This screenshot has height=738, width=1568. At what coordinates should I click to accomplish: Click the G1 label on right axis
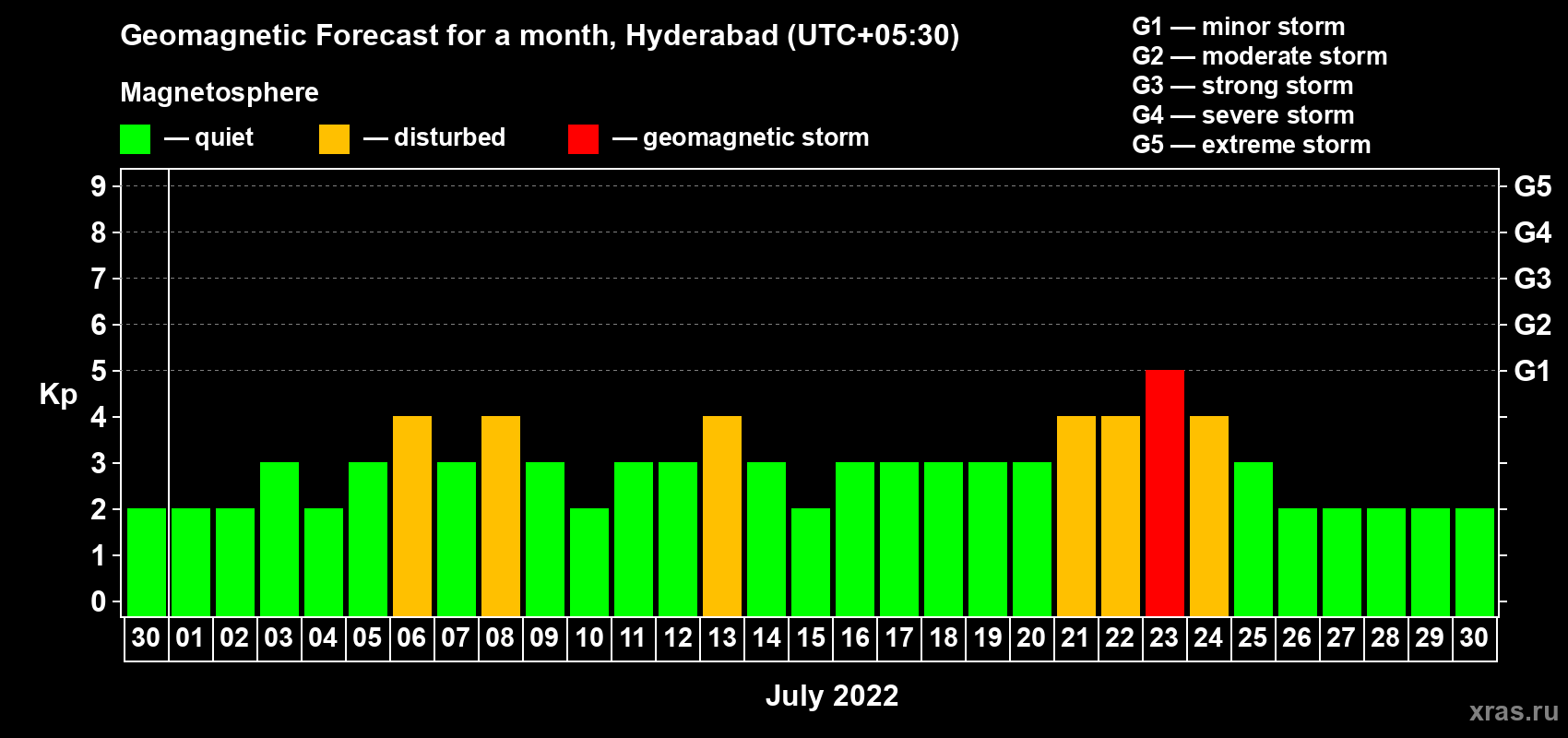coord(1532,371)
